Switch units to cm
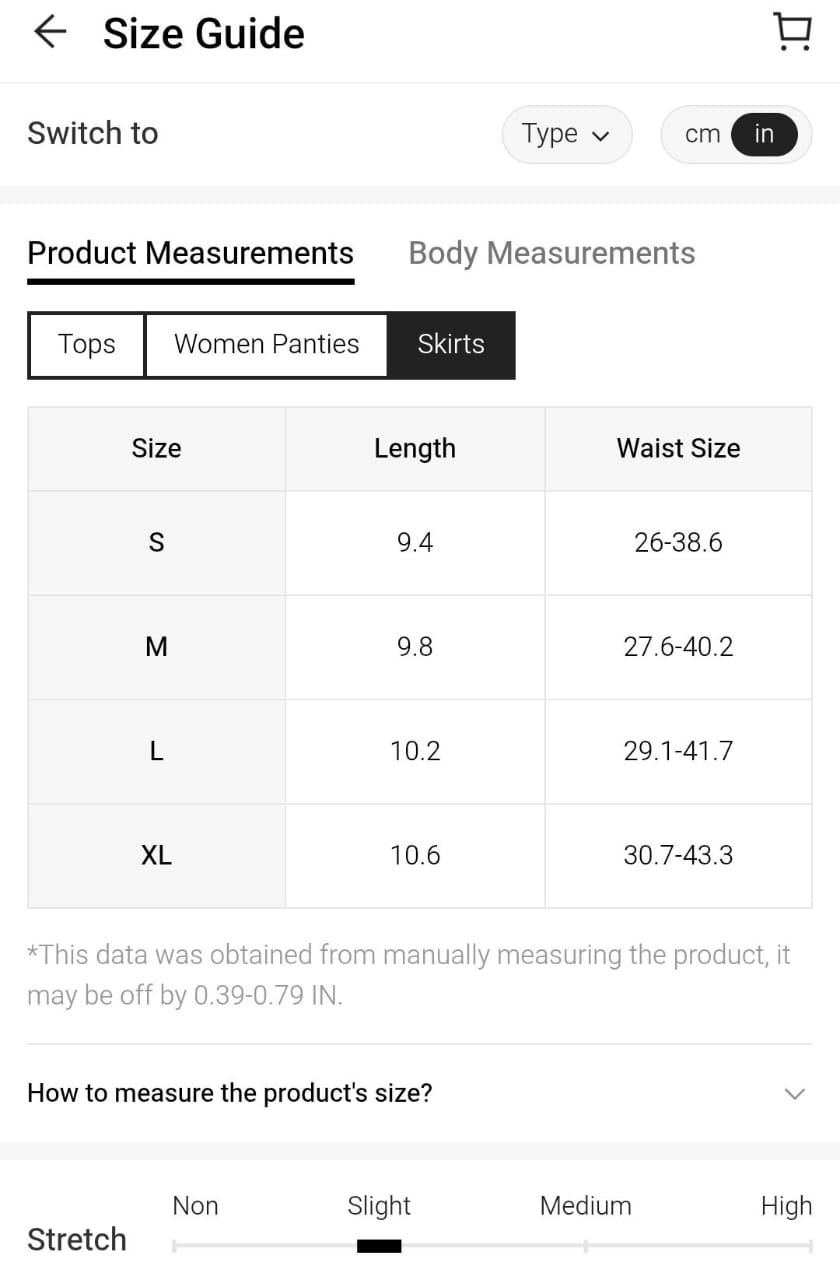Viewport: 840px width, 1280px height. click(x=702, y=134)
